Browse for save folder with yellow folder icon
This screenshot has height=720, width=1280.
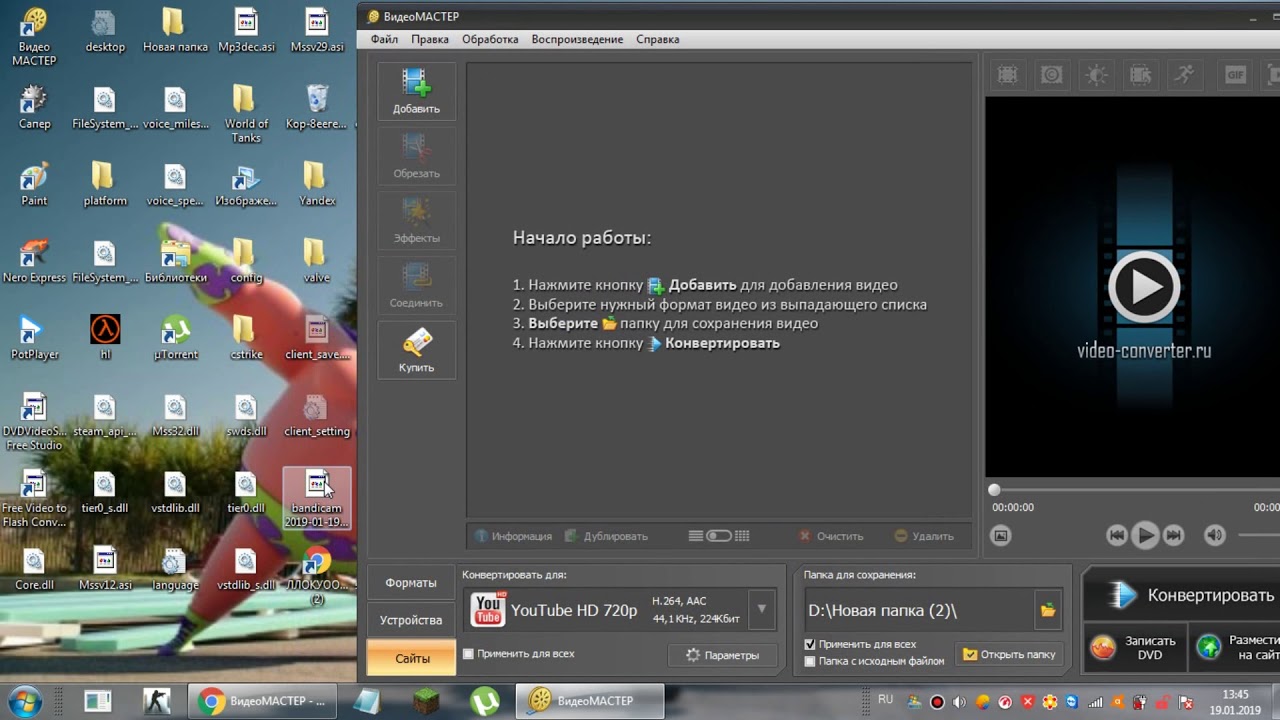pyautogui.click(x=1048, y=610)
